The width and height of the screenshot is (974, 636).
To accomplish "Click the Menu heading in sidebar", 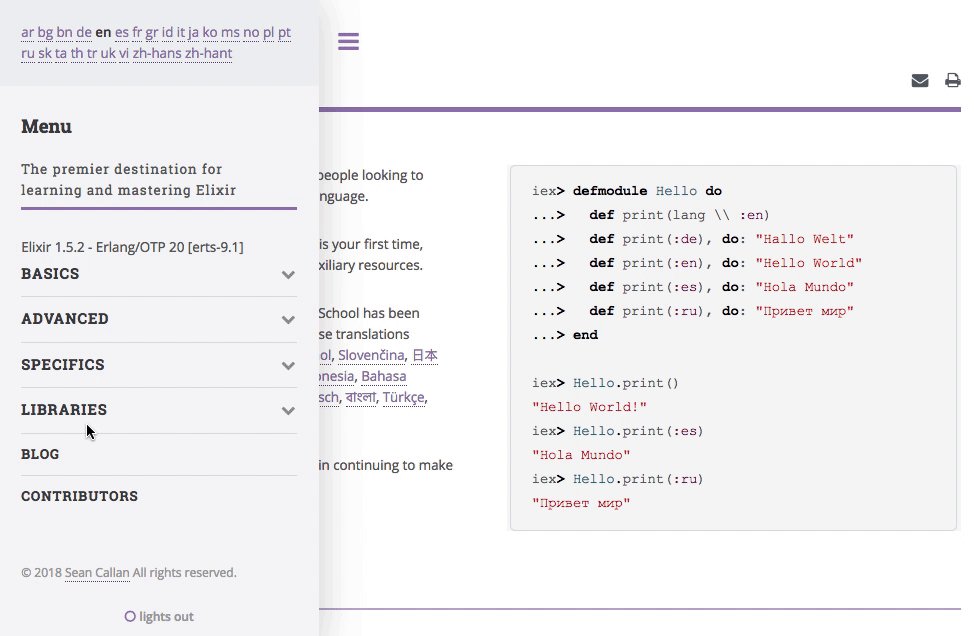I will point(47,127).
